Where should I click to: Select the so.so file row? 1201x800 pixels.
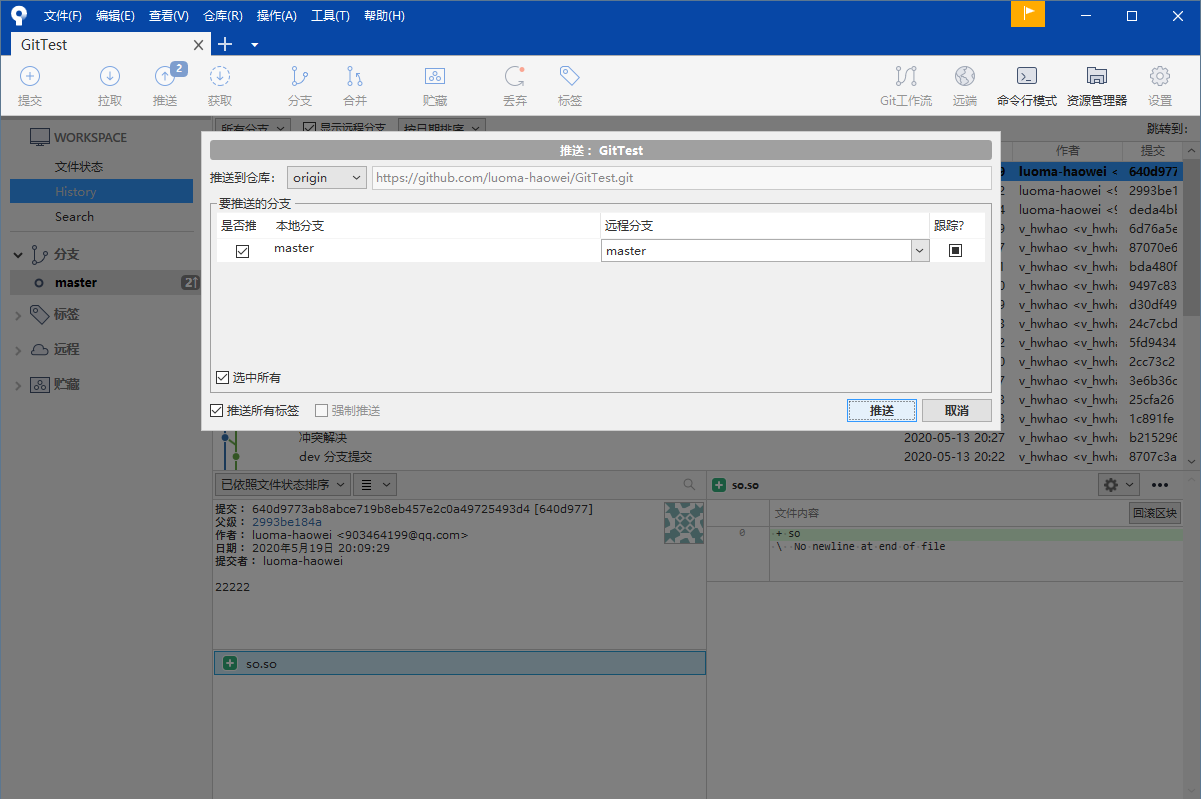click(460, 663)
